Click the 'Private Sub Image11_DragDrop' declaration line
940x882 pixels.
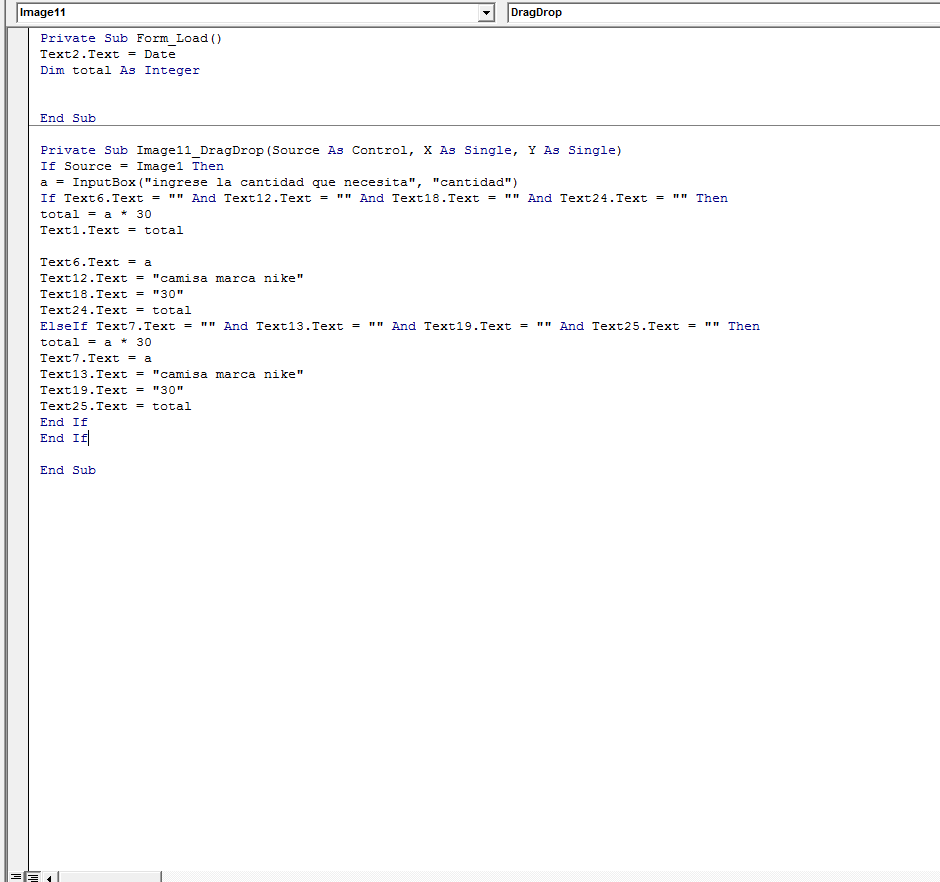pyautogui.click(x=332, y=150)
